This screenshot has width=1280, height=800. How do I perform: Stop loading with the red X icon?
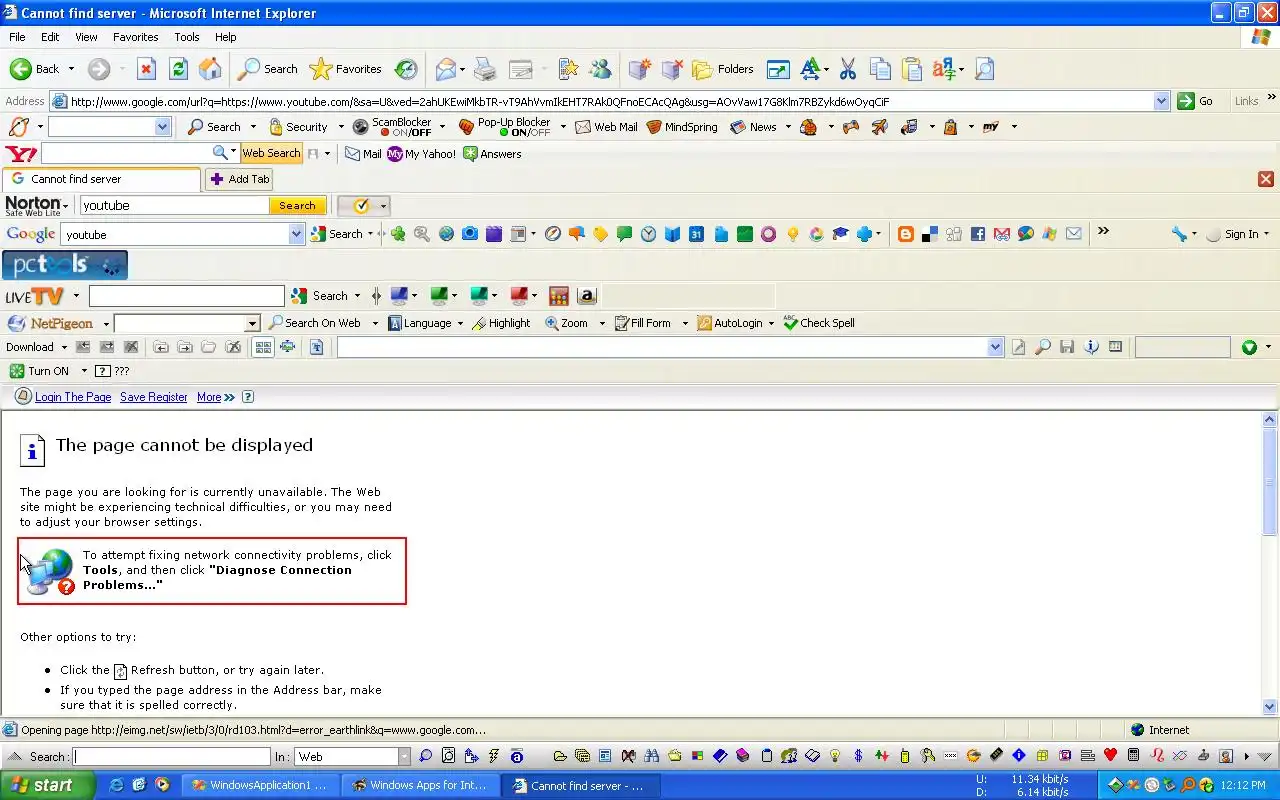pos(146,69)
